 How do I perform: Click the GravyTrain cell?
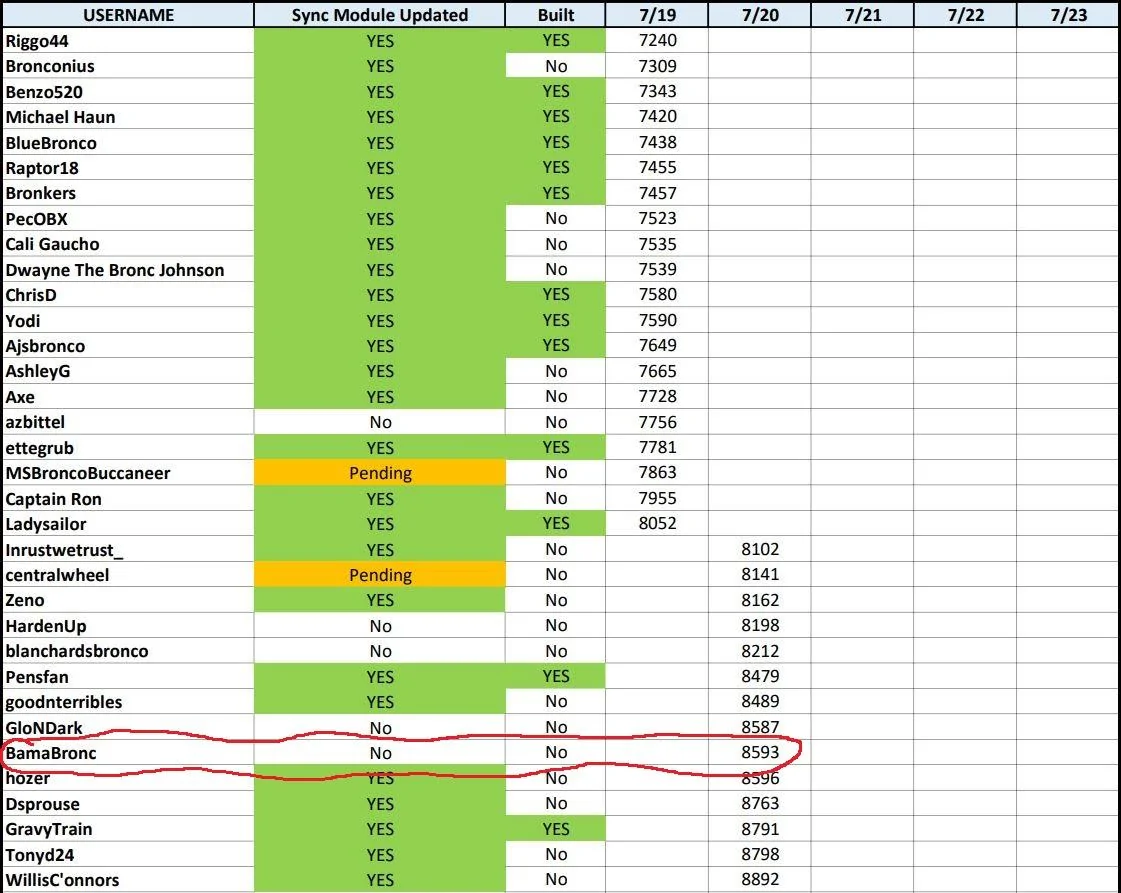coord(128,829)
